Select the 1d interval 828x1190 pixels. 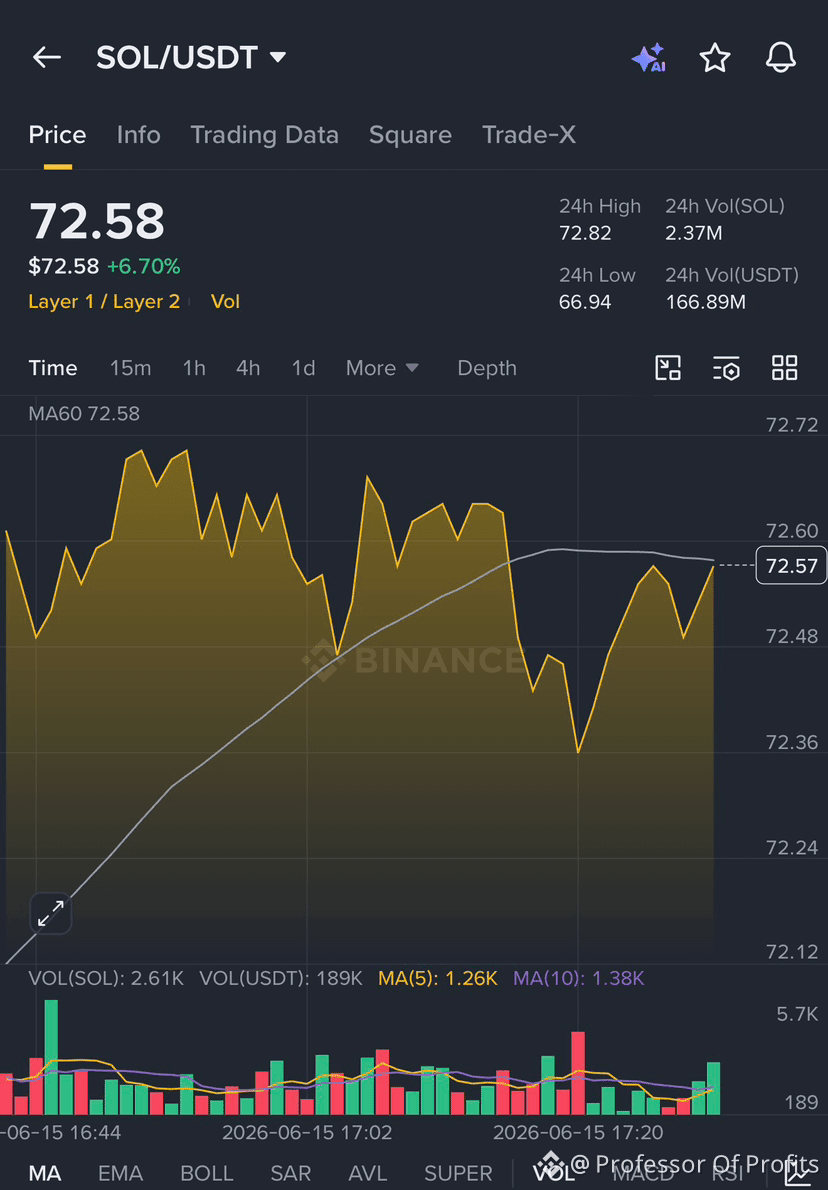[304, 368]
